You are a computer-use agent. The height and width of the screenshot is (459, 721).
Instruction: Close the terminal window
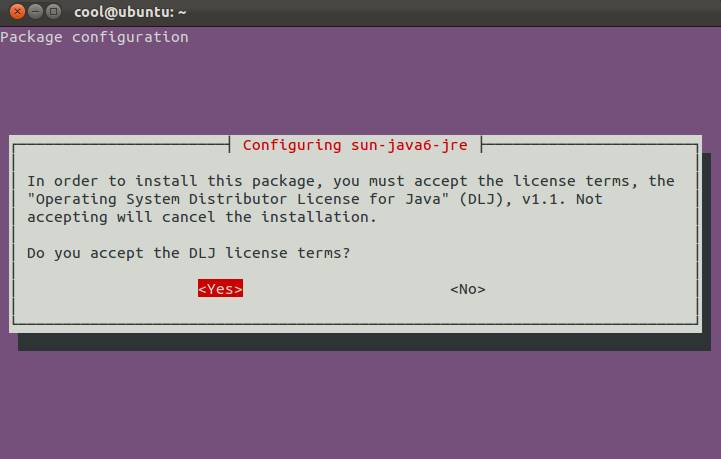coord(17,11)
